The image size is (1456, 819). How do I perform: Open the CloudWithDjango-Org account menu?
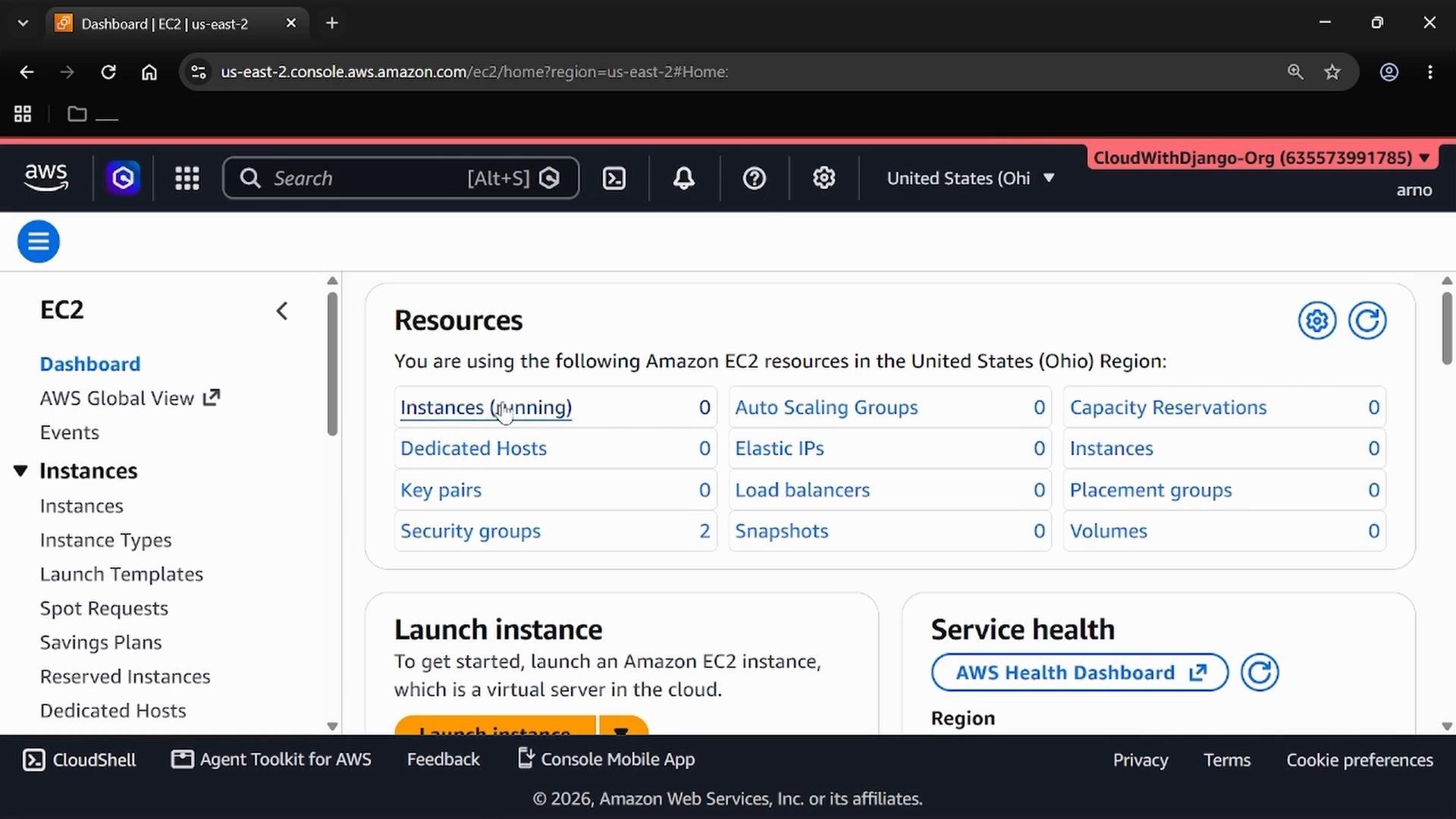click(x=1262, y=158)
